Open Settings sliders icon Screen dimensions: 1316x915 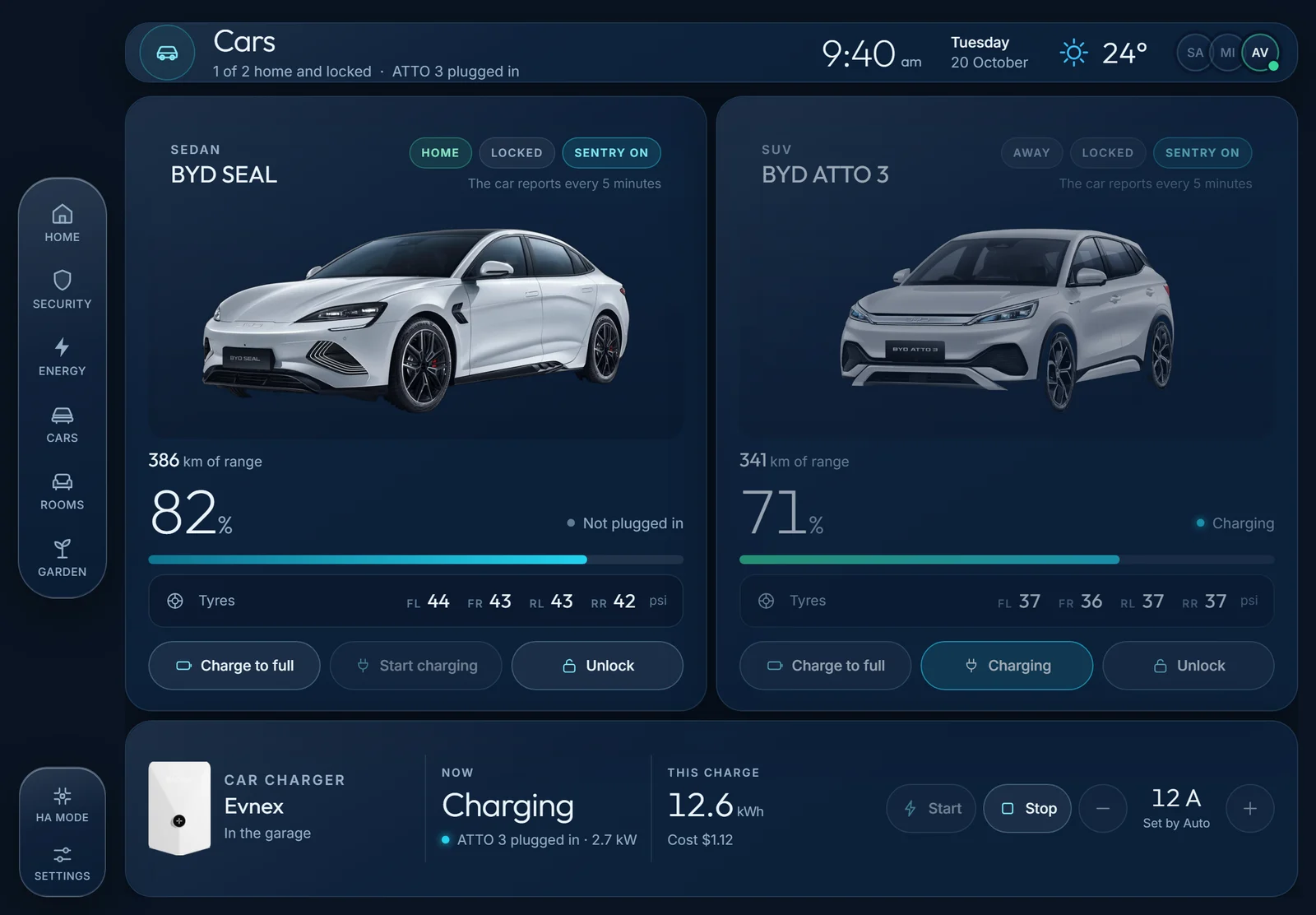(x=63, y=863)
